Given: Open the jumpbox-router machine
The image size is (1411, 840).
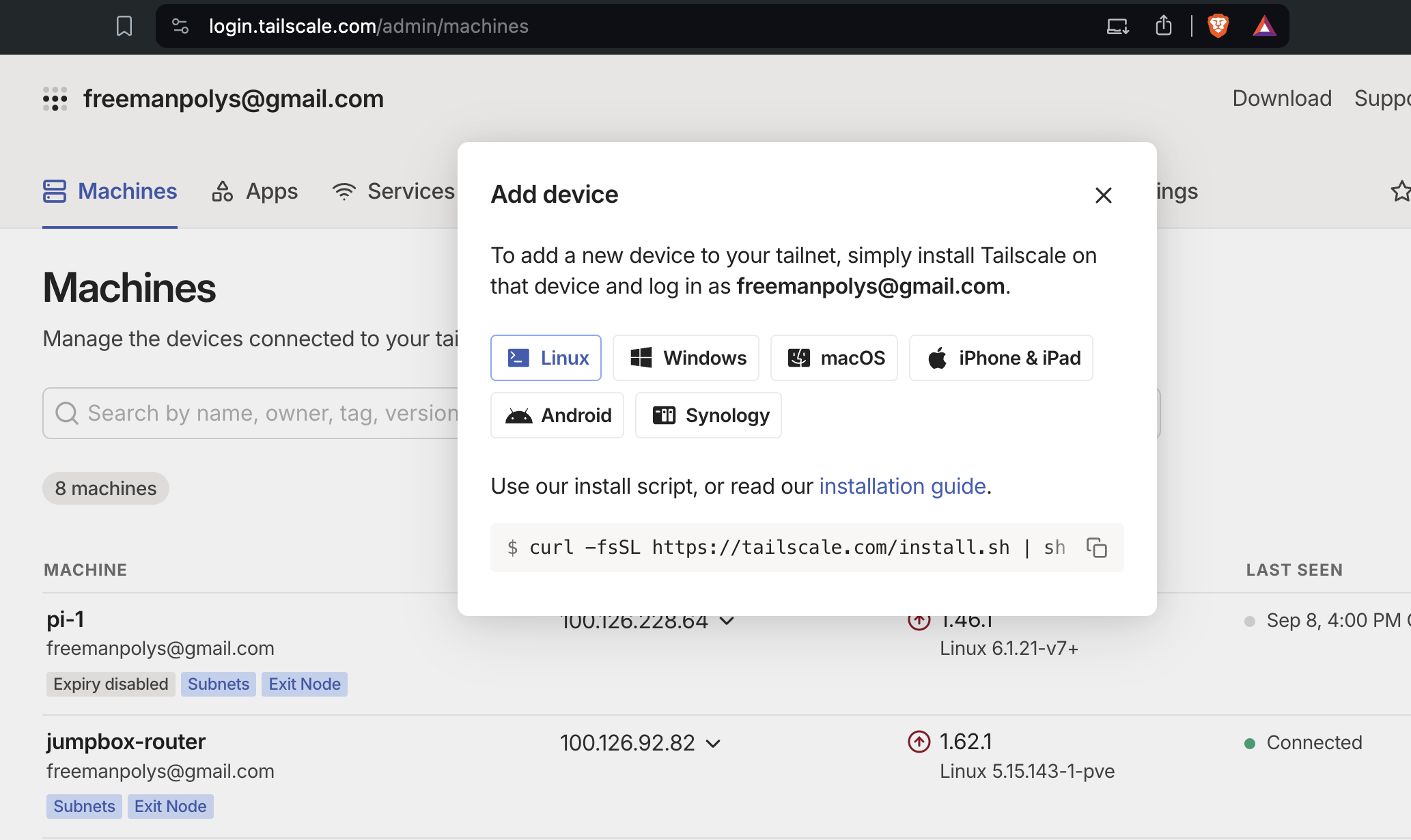Looking at the screenshot, I should [x=126, y=742].
